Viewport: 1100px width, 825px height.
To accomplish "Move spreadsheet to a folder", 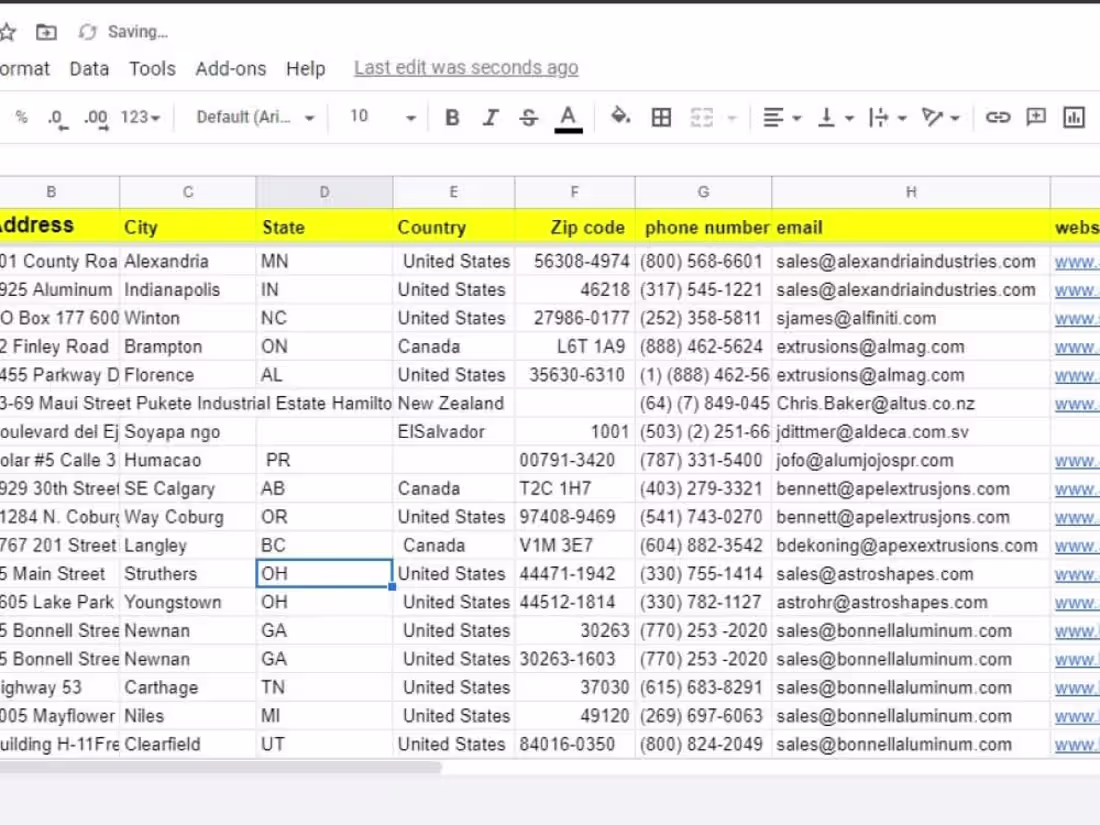I will (44, 31).
